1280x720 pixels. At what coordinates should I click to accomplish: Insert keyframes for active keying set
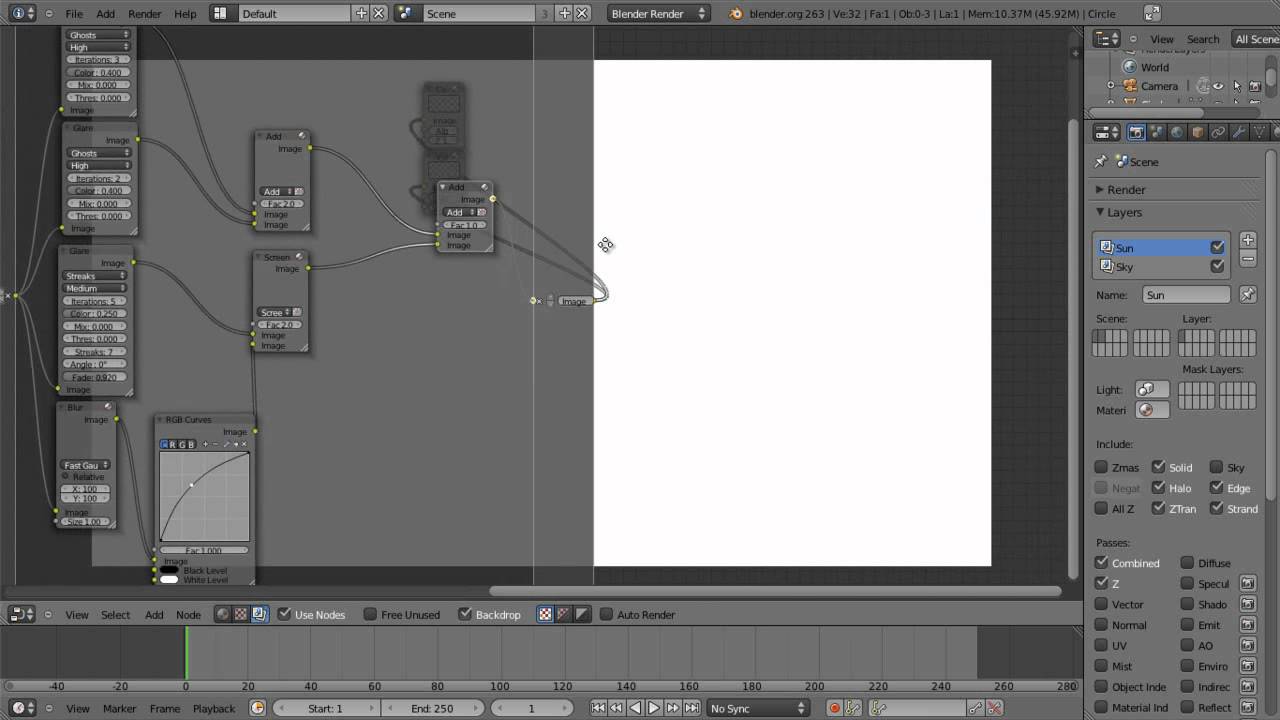tap(976, 708)
